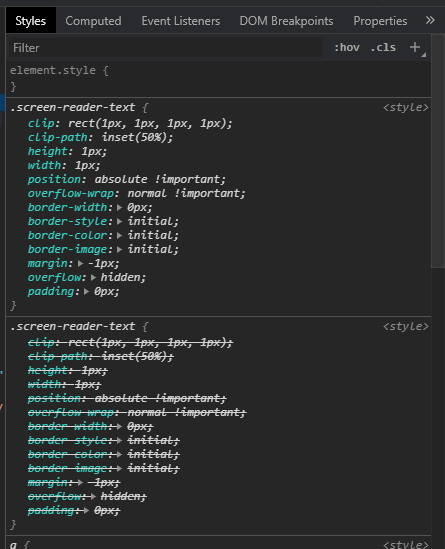Open first rule's <style> source link
Screen dimensions: 445x549
pos(405,107)
